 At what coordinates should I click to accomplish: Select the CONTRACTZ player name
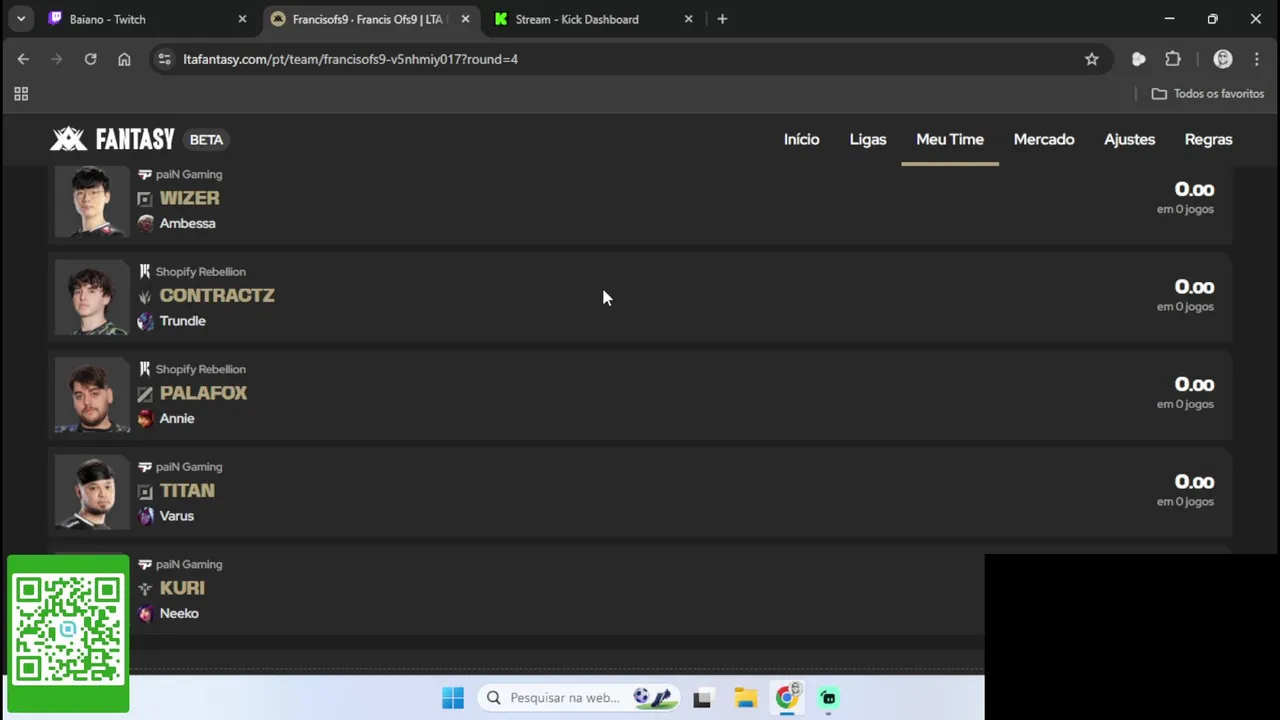pos(217,296)
